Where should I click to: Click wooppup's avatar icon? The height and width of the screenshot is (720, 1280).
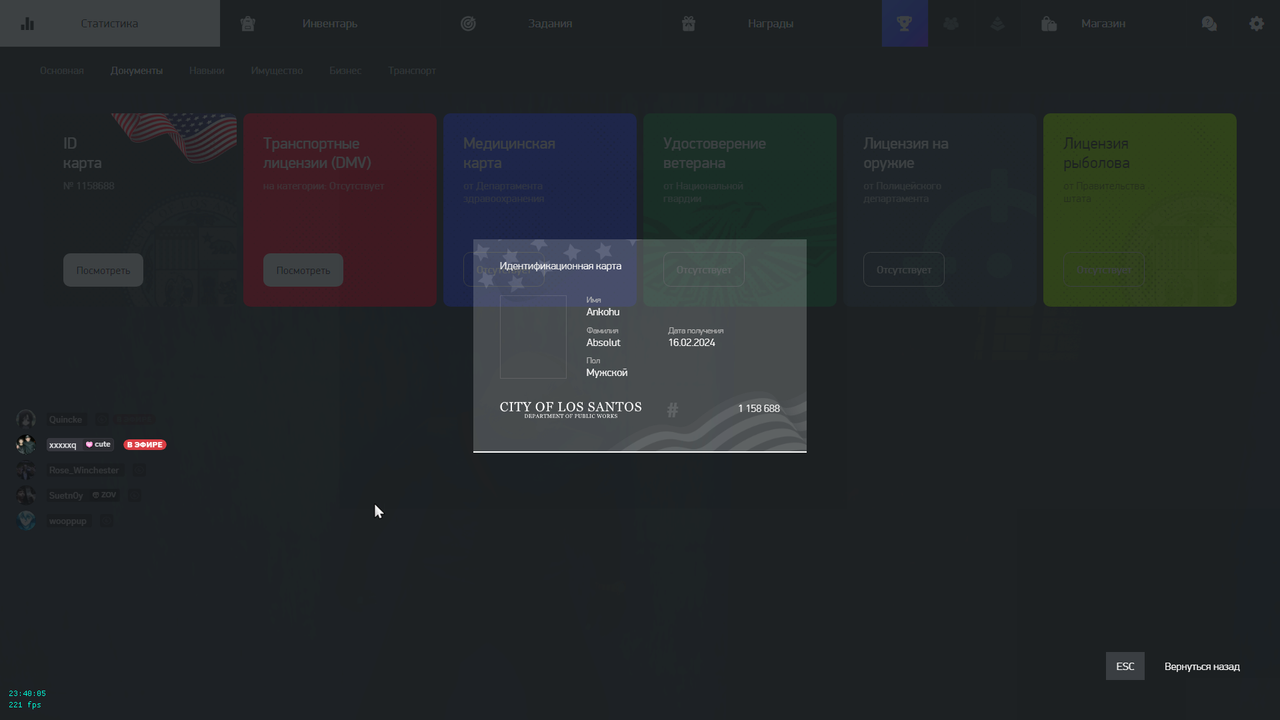26,520
